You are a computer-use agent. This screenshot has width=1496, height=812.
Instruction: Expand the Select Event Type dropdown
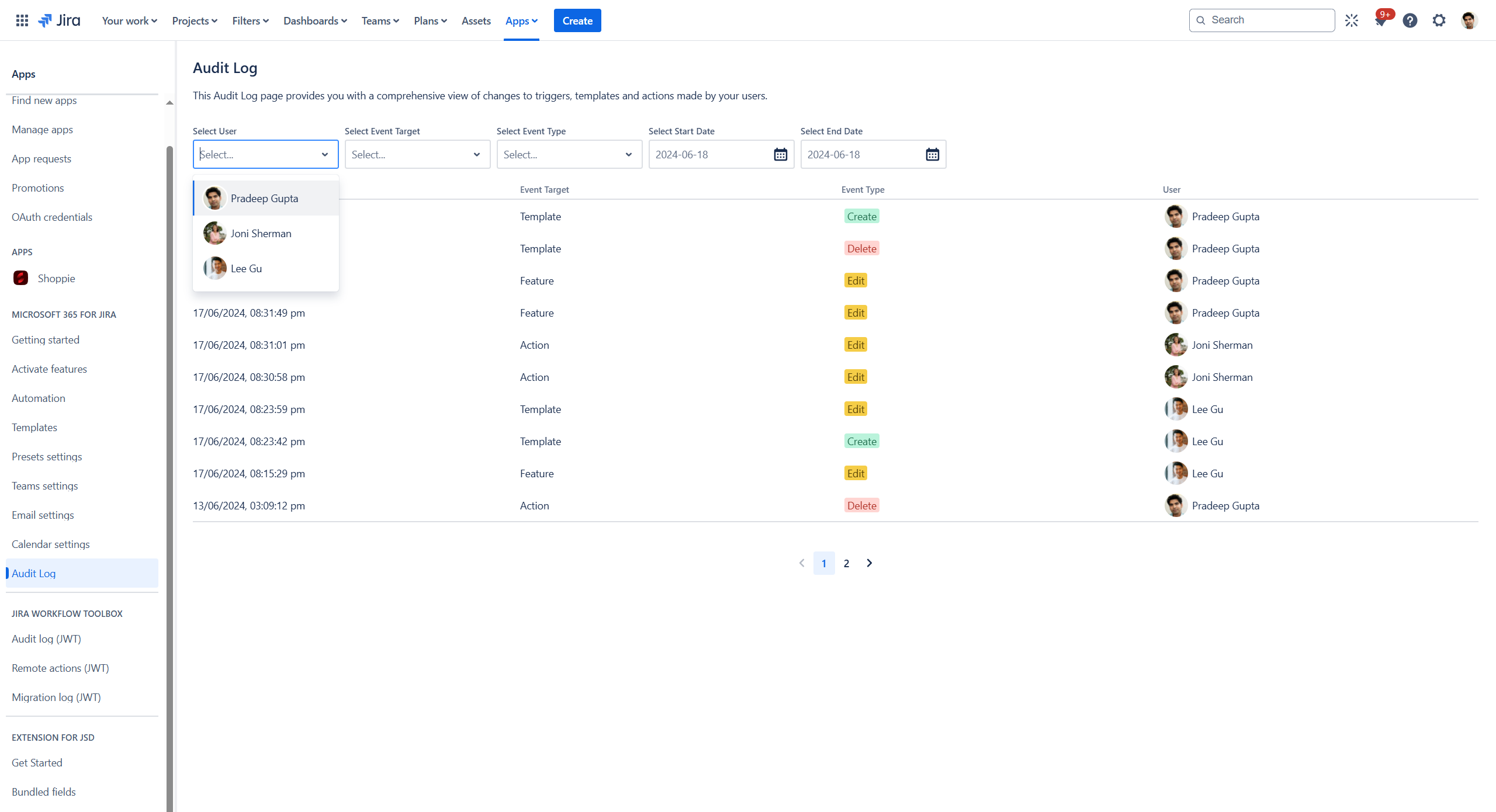point(569,155)
